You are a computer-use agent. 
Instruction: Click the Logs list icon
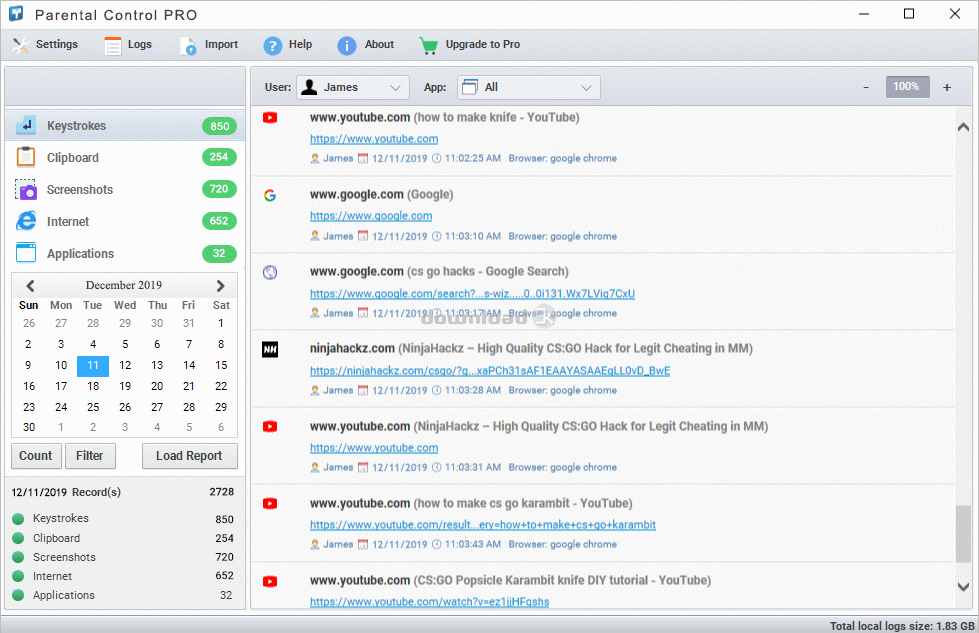click(113, 45)
